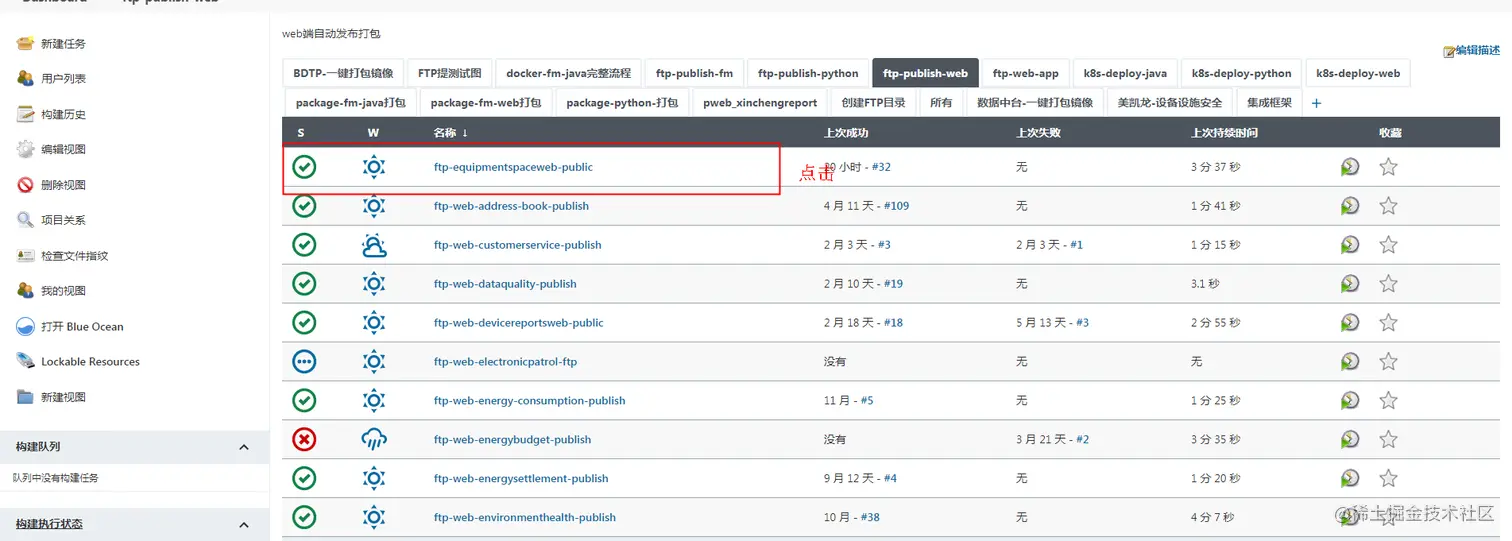Click the 编辑描述 edit icon
Screen dimensions: 1512x541
coord(1448,51)
